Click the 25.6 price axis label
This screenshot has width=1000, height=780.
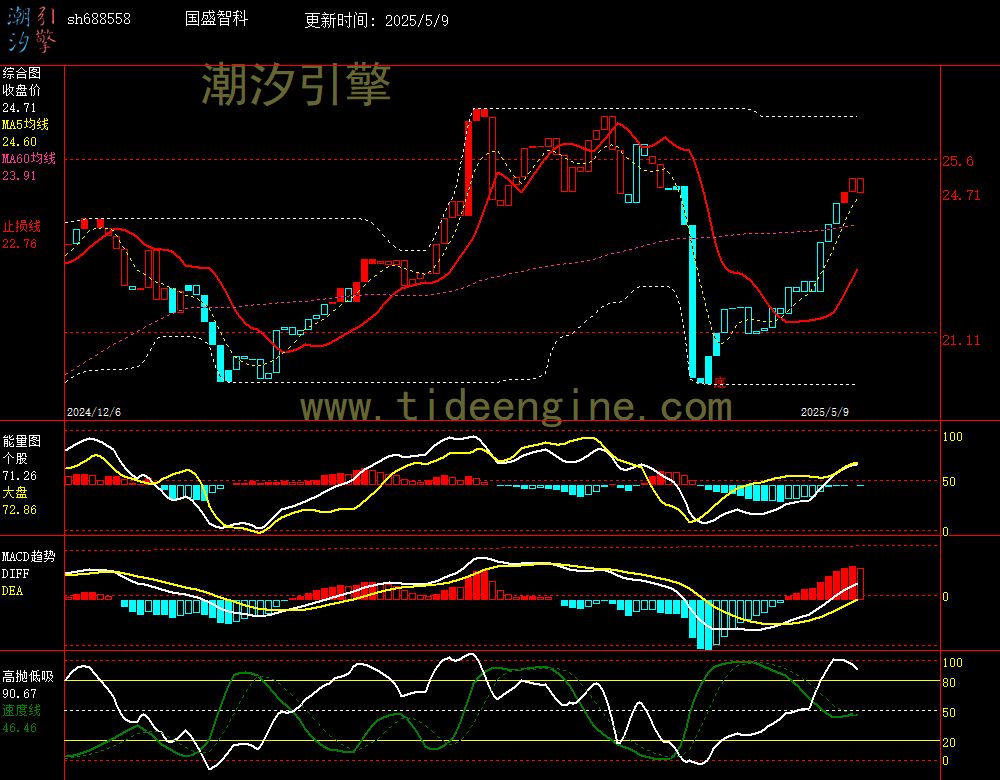point(958,161)
